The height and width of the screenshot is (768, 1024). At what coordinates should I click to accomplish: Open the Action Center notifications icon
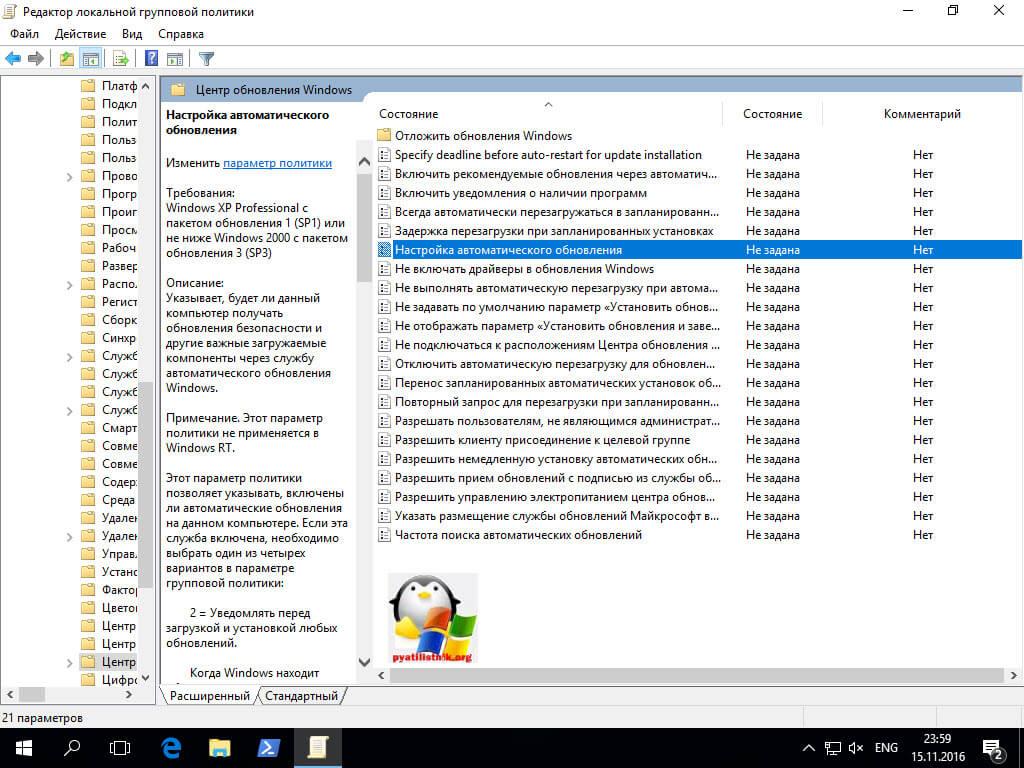(992, 748)
